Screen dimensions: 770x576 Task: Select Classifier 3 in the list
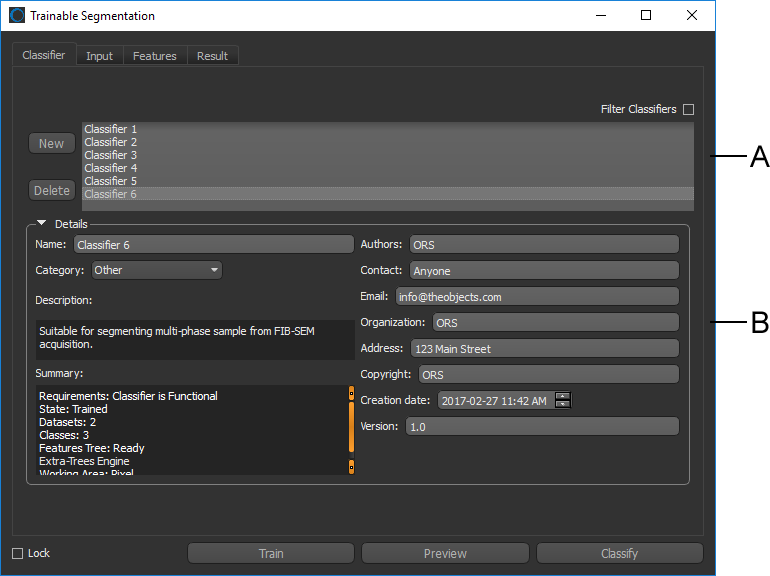point(111,155)
